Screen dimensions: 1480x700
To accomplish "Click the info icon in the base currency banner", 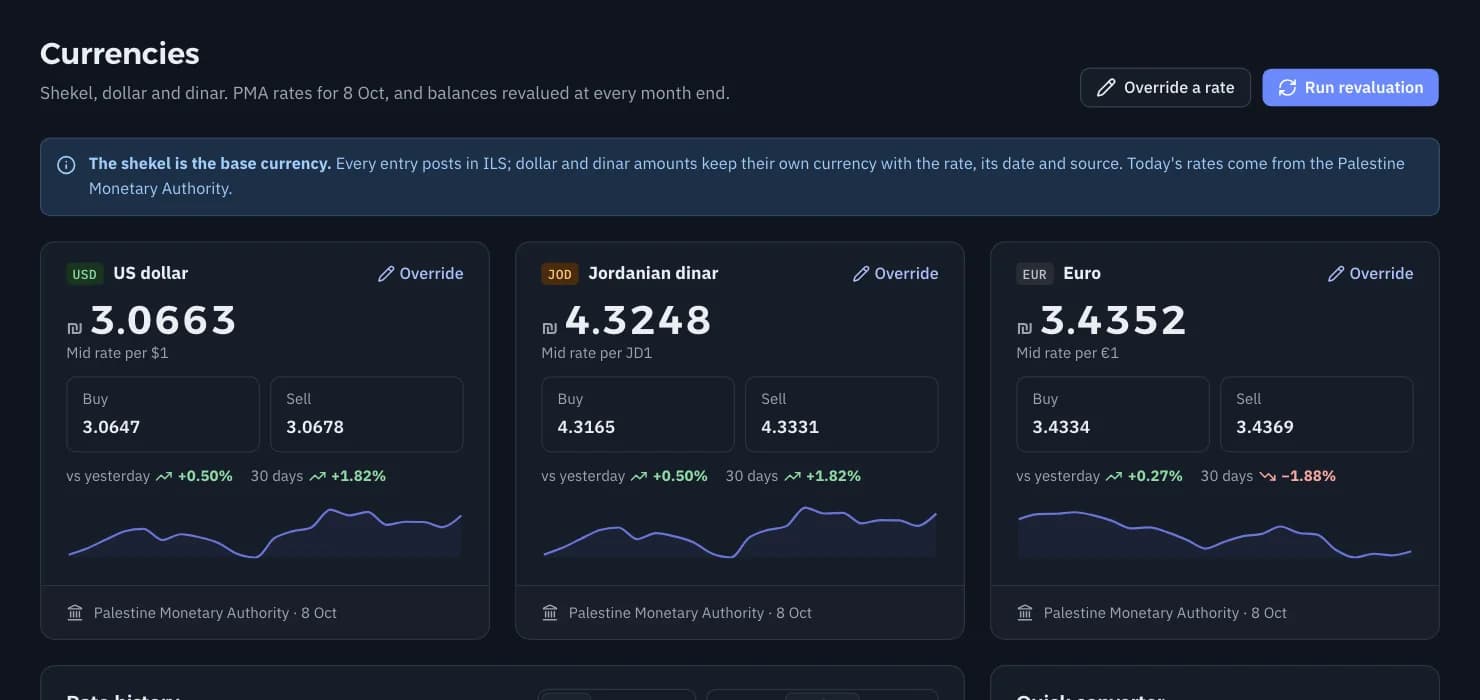I will click(66, 165).
